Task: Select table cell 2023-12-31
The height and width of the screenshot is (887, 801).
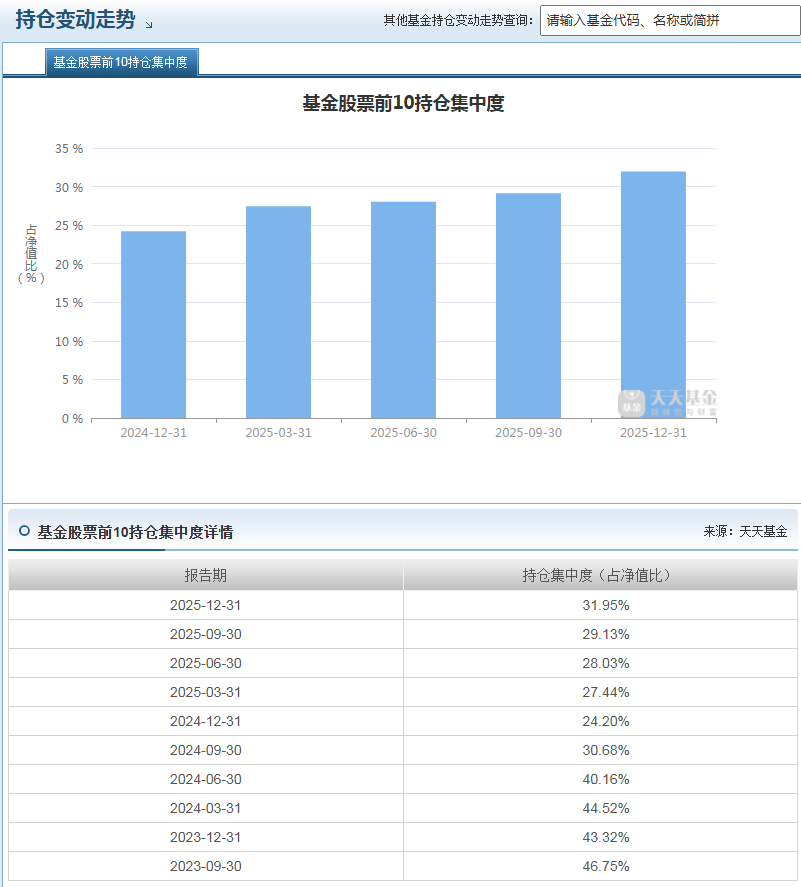Action: coord(206,837)
